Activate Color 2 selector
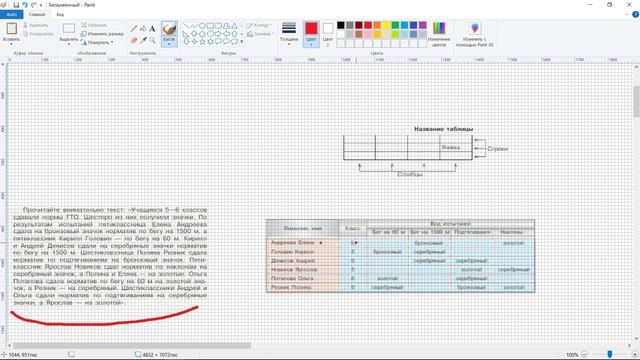The height and width of the screenshot is (360, 640). (328, 34)
